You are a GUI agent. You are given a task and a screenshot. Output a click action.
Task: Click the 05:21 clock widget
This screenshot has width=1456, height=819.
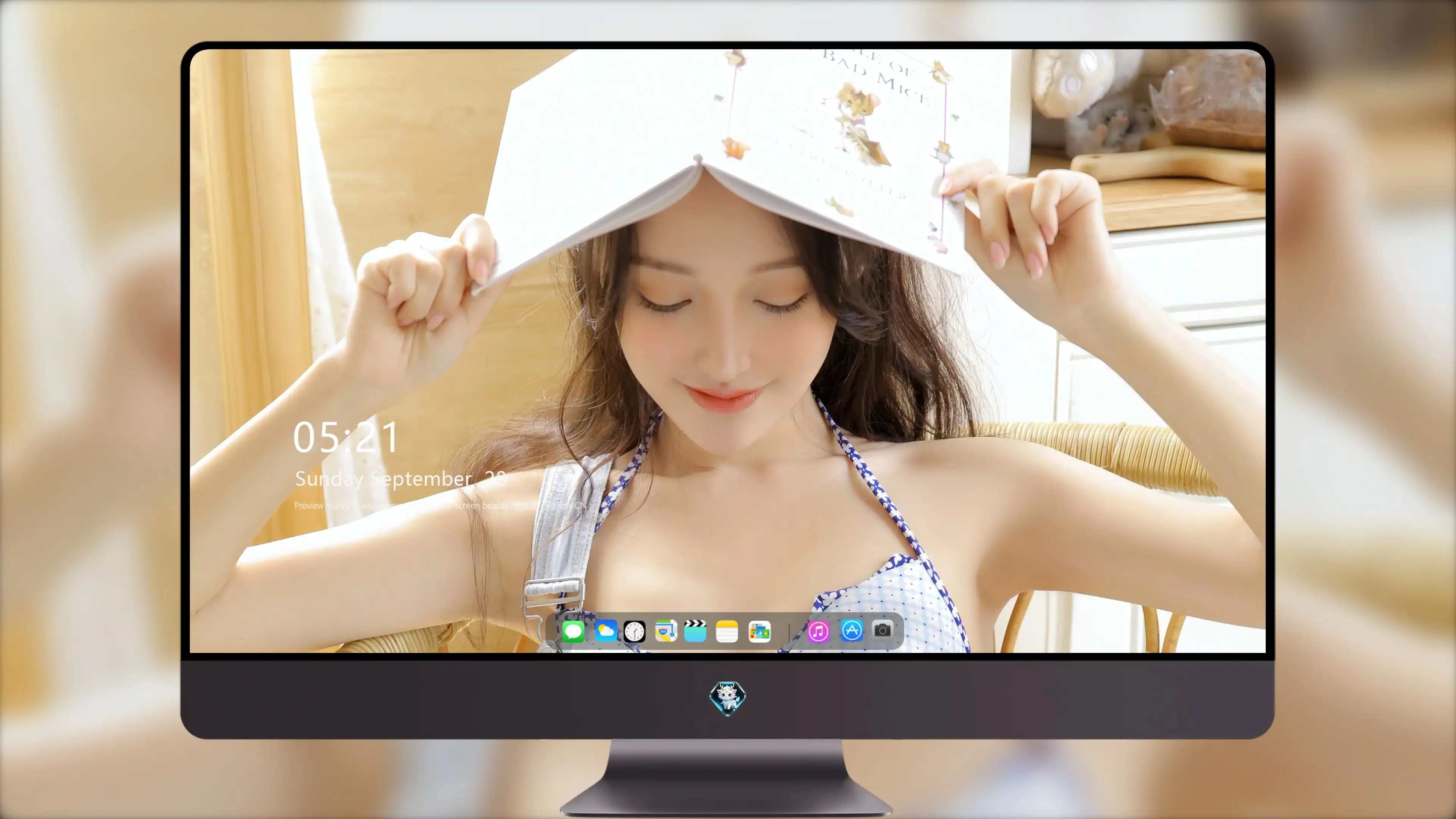(346, 438)
